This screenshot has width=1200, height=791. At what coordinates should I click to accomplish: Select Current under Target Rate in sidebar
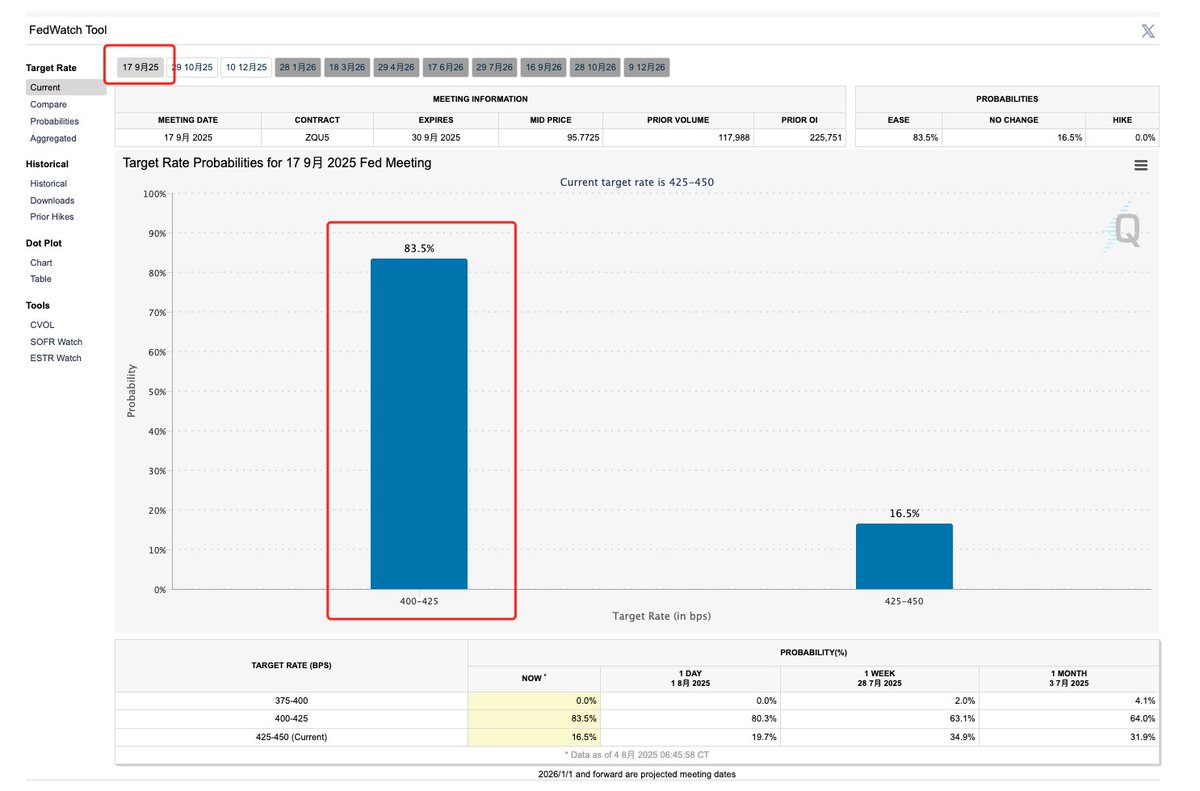point(66,88)
